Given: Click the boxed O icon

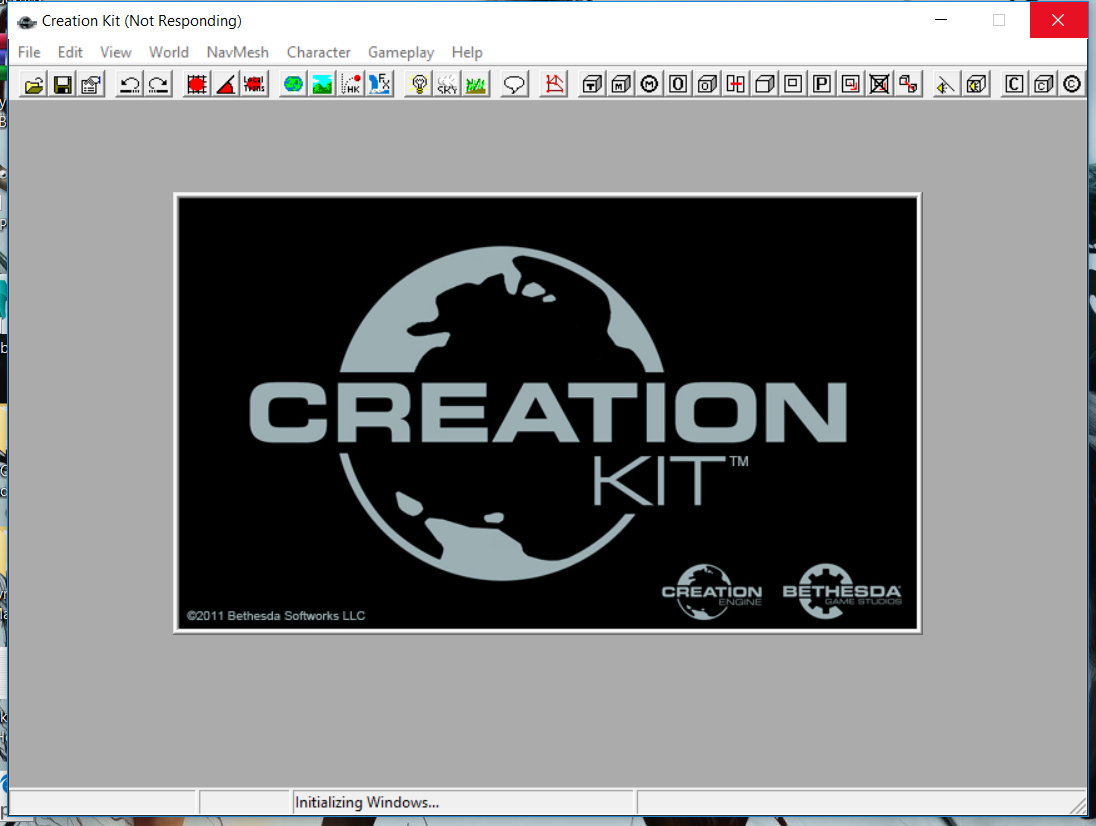Looking at the screenshot, I should (x=678, y=85).
